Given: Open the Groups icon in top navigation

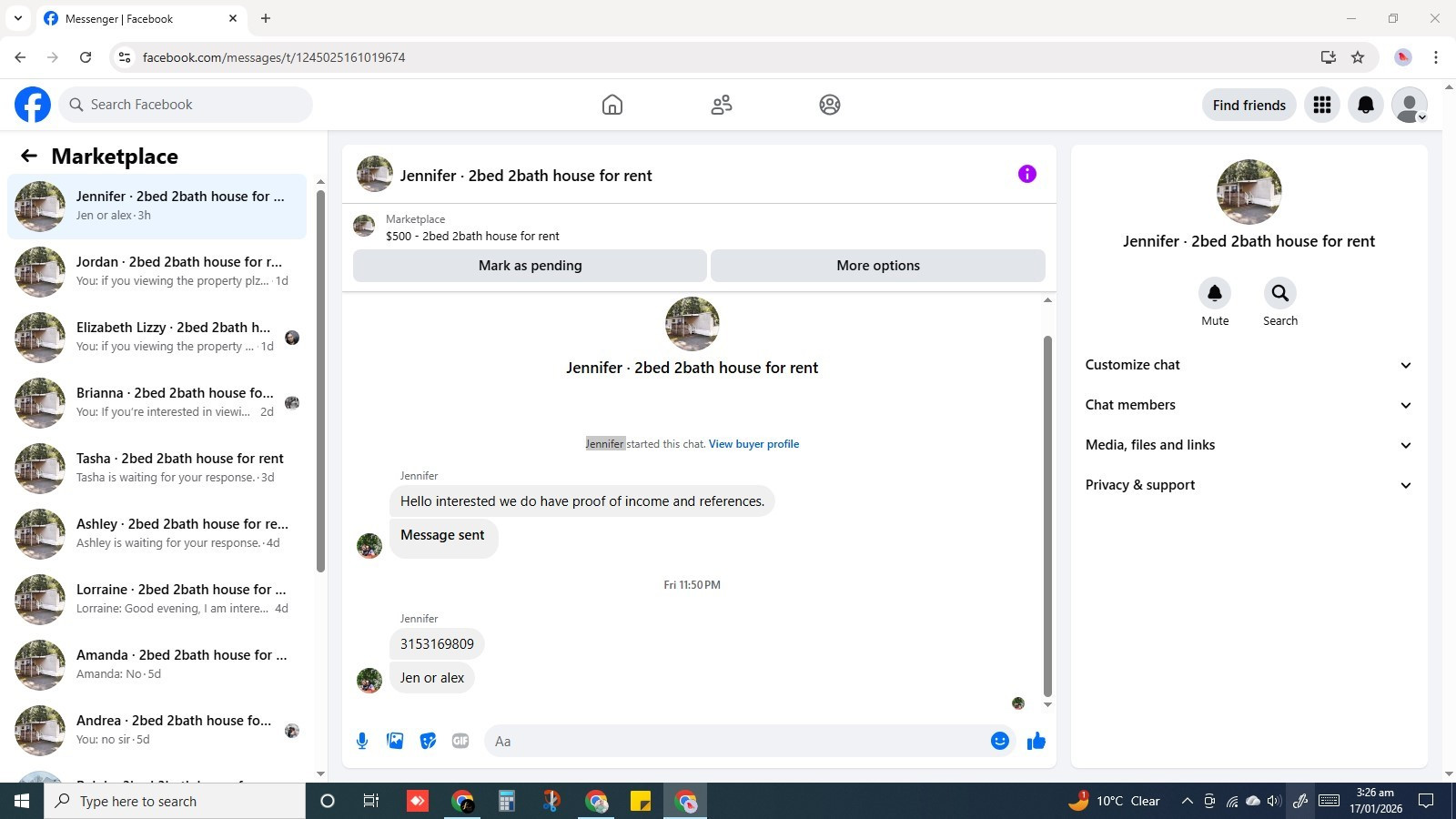Looking at the screenshot, I should [830, 105].
